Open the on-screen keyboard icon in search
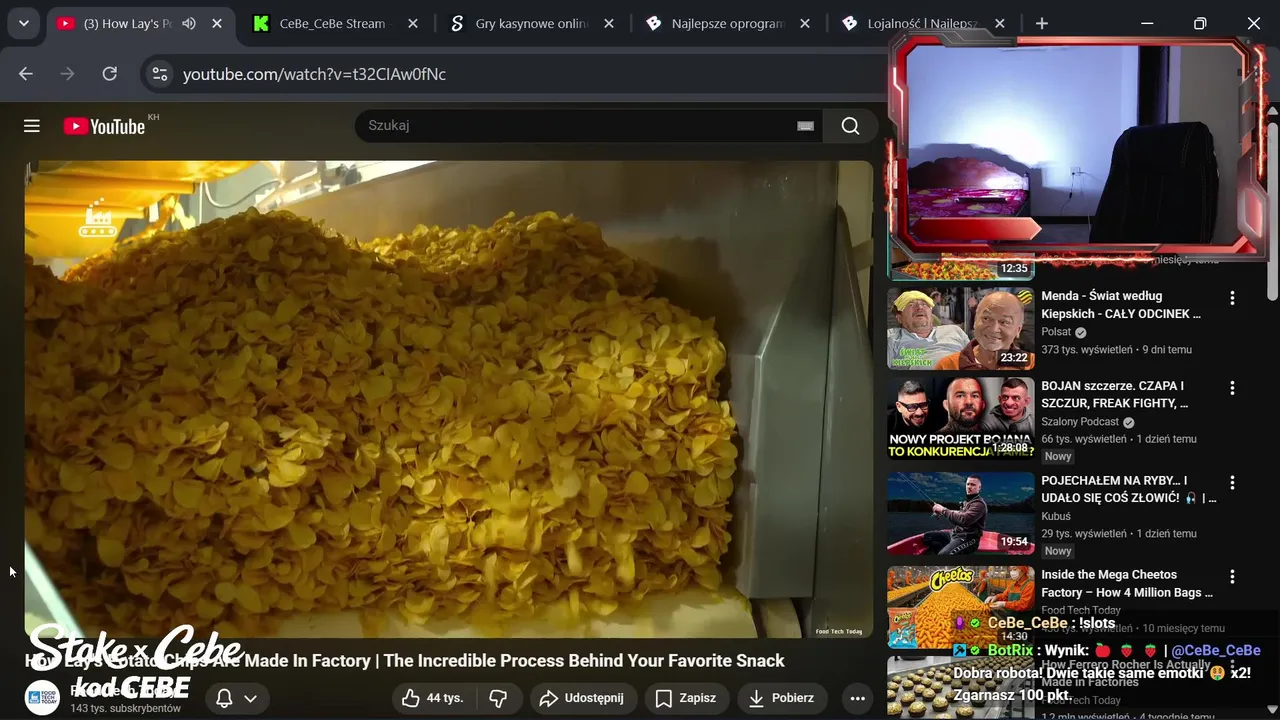Viewport: 1280px width, 720px height. click(805, 126)
